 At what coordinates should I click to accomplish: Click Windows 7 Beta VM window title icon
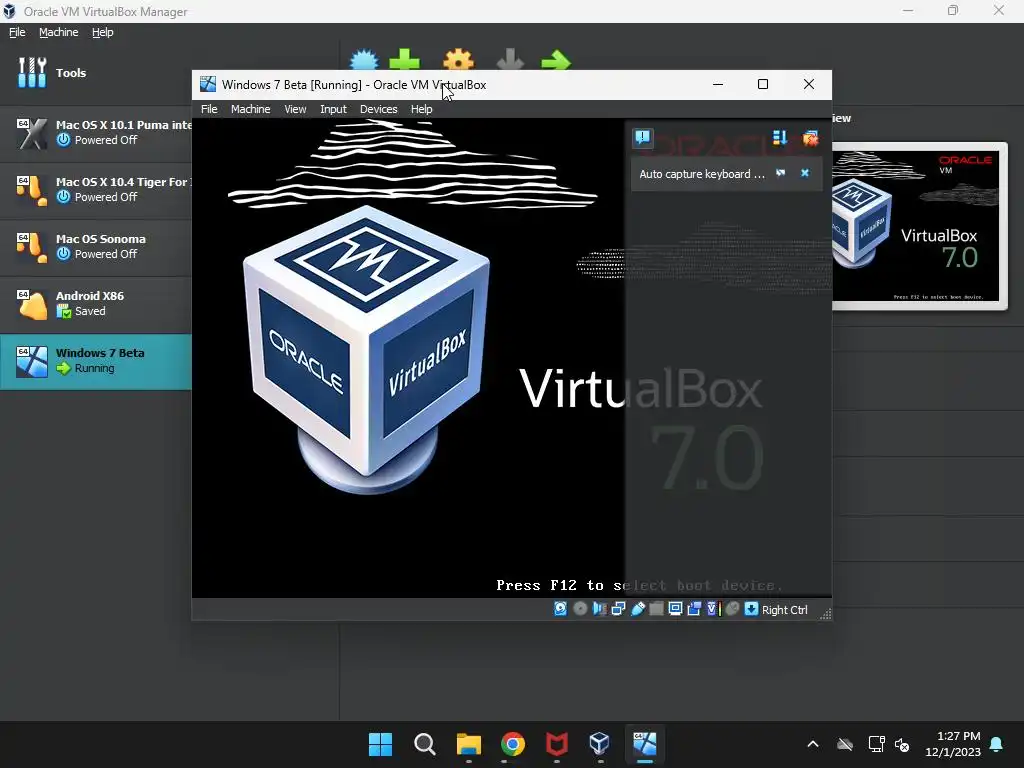(208, 84)
